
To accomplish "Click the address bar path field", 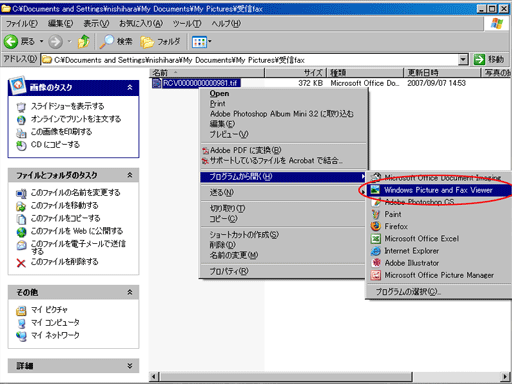I will click(249, 60).
